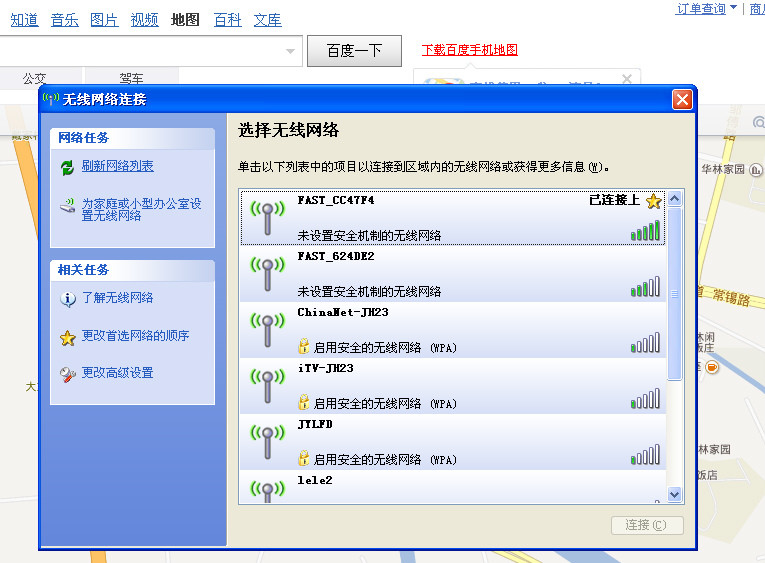Select the FAST_624DE2 network name
The image size is (765, 563).
(336, 256)
